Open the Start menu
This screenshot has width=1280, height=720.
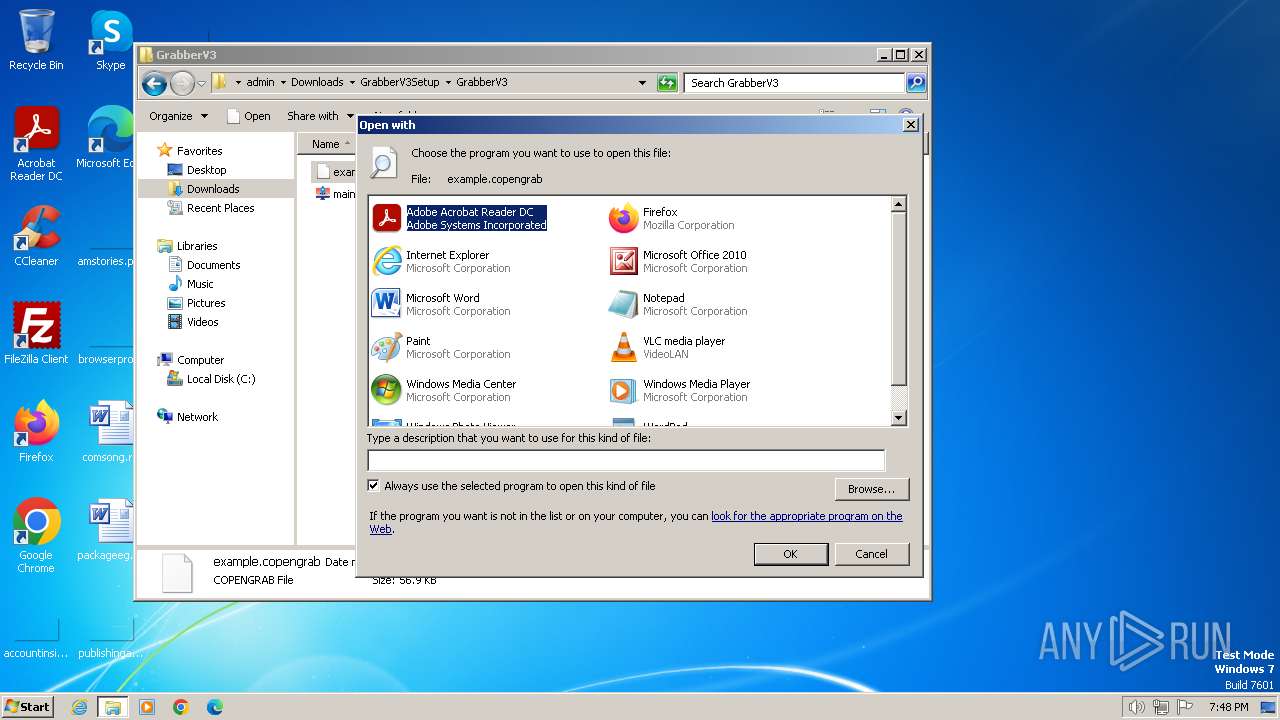click(27, 707)
